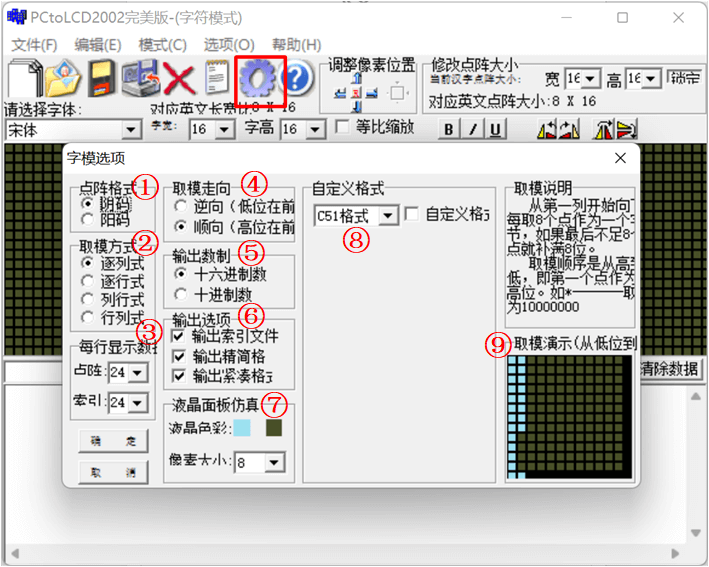
Task: Choose 顺向 (高位在前) direction
Action: [181, 226]
